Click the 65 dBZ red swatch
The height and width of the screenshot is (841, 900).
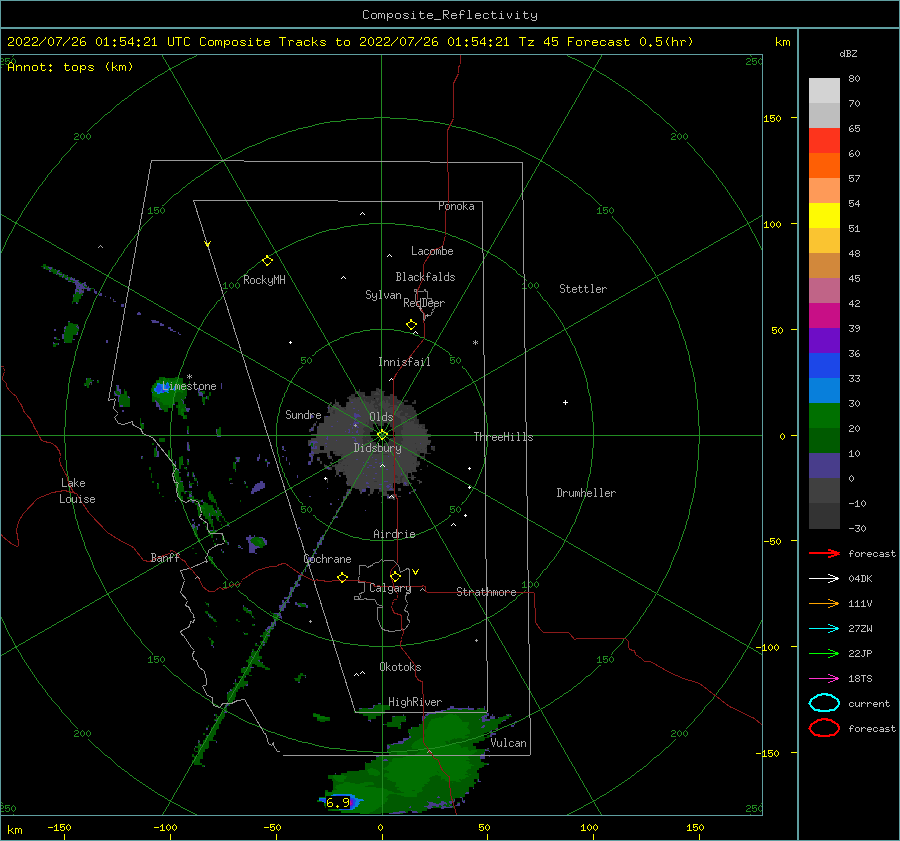[824, 141]
